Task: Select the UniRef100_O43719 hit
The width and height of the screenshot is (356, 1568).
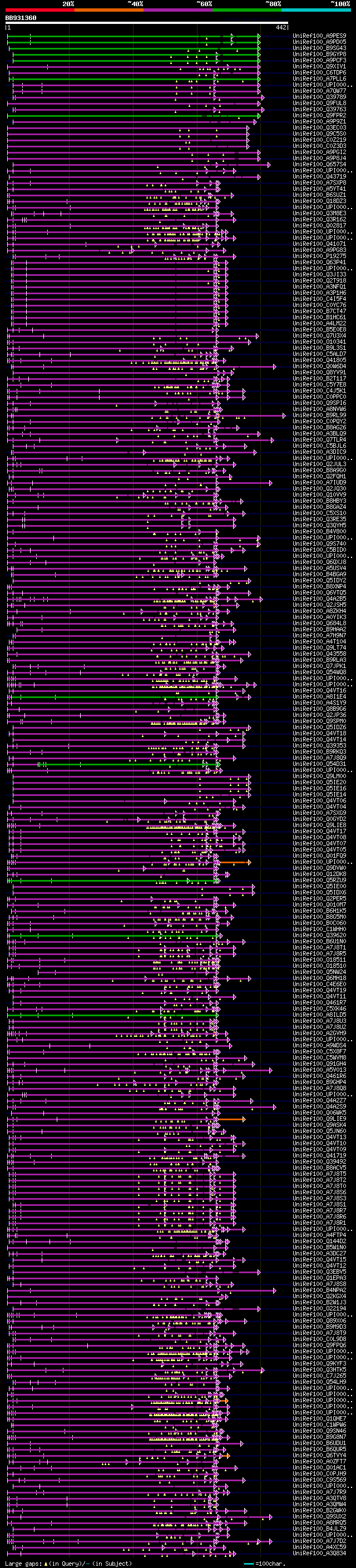Action: (x=319, y=177)
